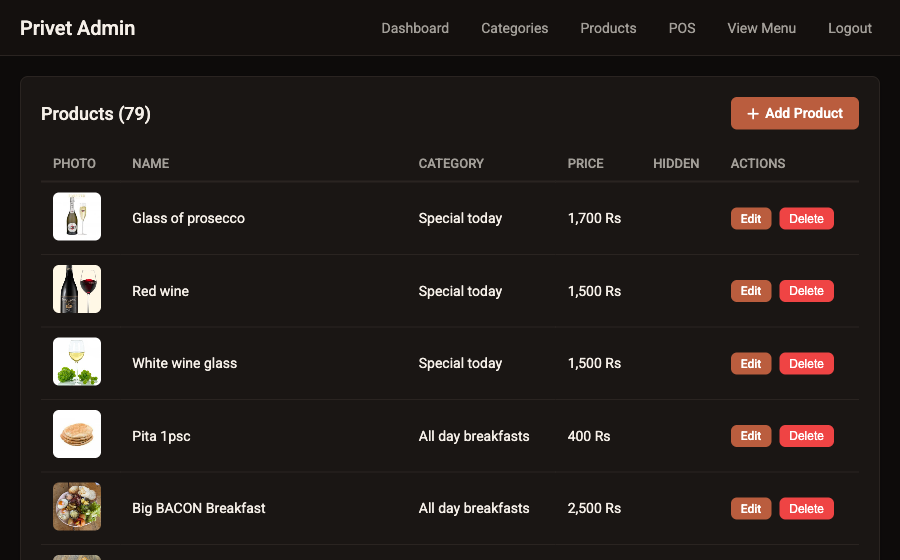The image size is (900, 560).
Task: Log out using the Logout link
Action: pyautogui.click(x=850, y=28)
